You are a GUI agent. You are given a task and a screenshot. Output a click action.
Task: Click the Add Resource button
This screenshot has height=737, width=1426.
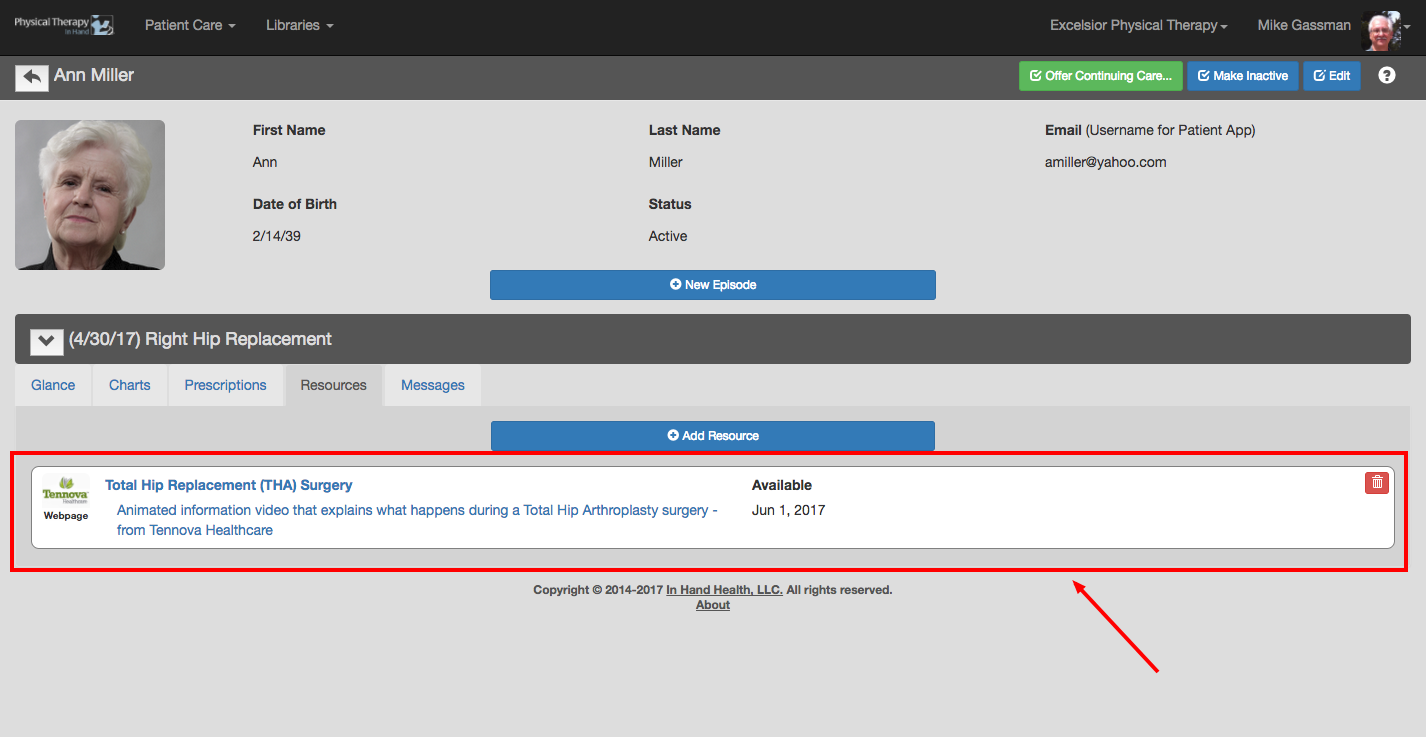713,436
